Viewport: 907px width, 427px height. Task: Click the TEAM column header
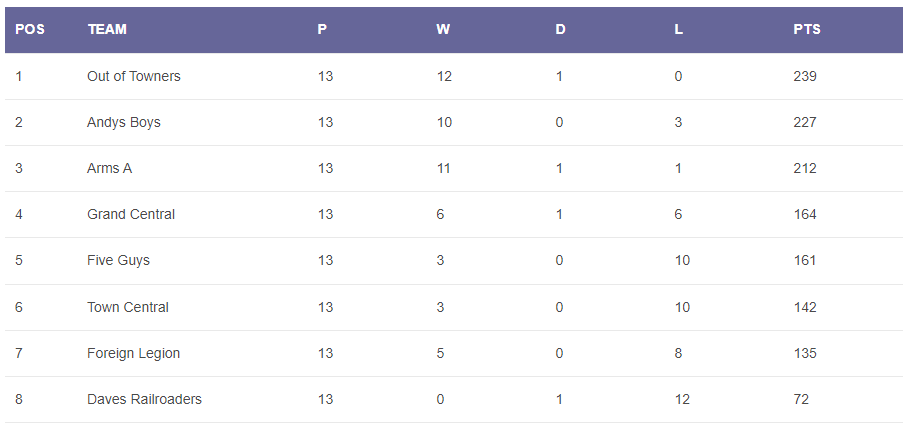(107, 29)
